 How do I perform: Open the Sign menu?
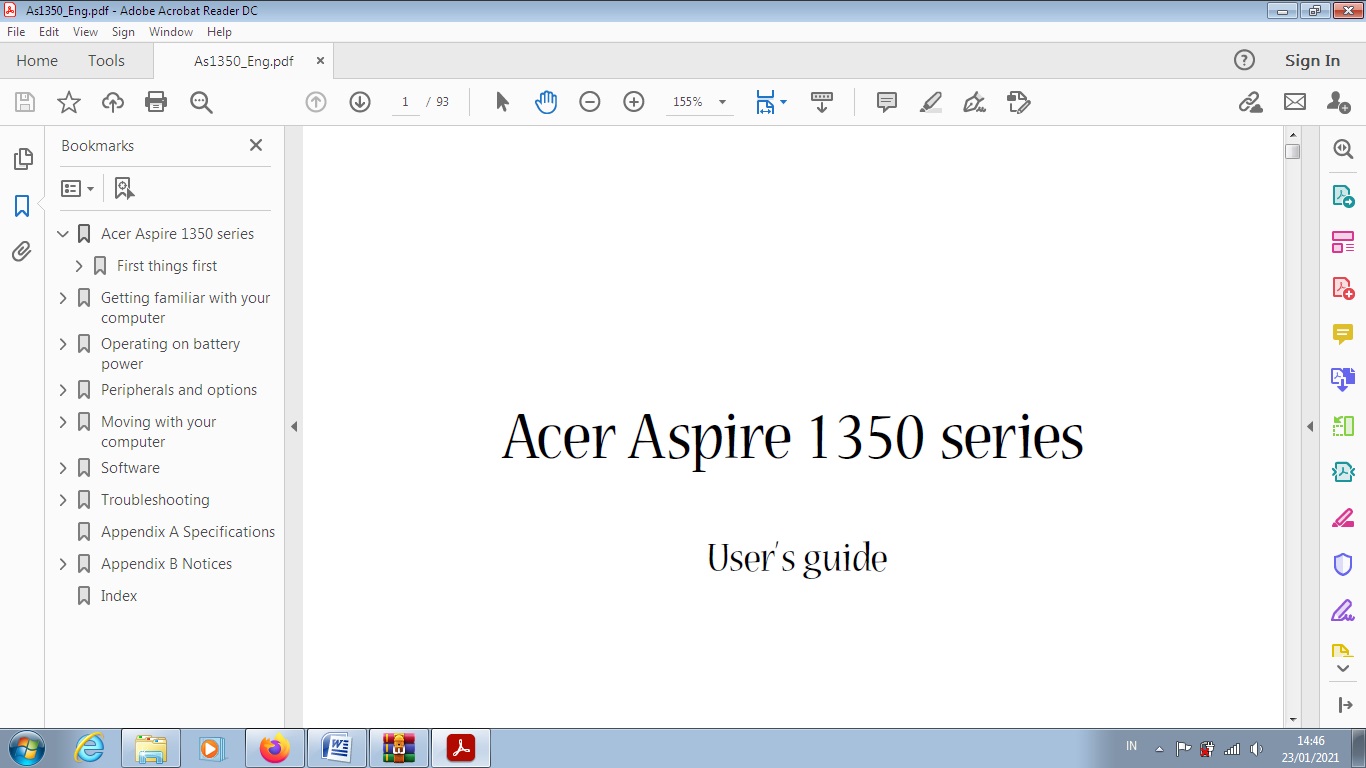123,32
